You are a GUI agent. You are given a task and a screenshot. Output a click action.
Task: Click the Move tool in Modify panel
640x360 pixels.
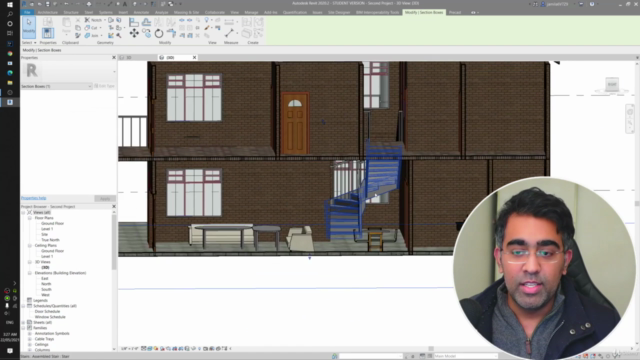pos(134,33)
